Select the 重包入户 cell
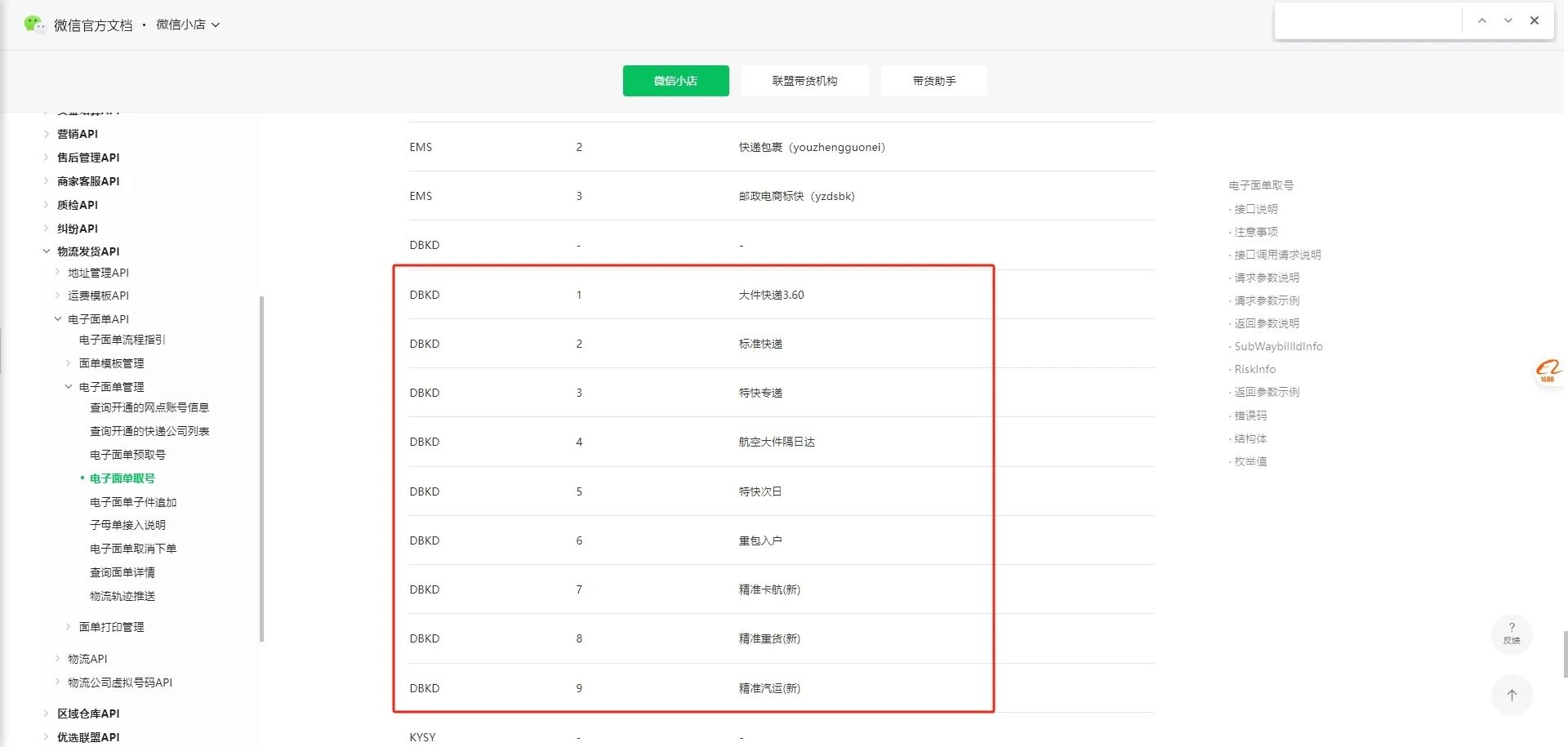Viewport: 1568px width, 747px height. click(760, 540)
